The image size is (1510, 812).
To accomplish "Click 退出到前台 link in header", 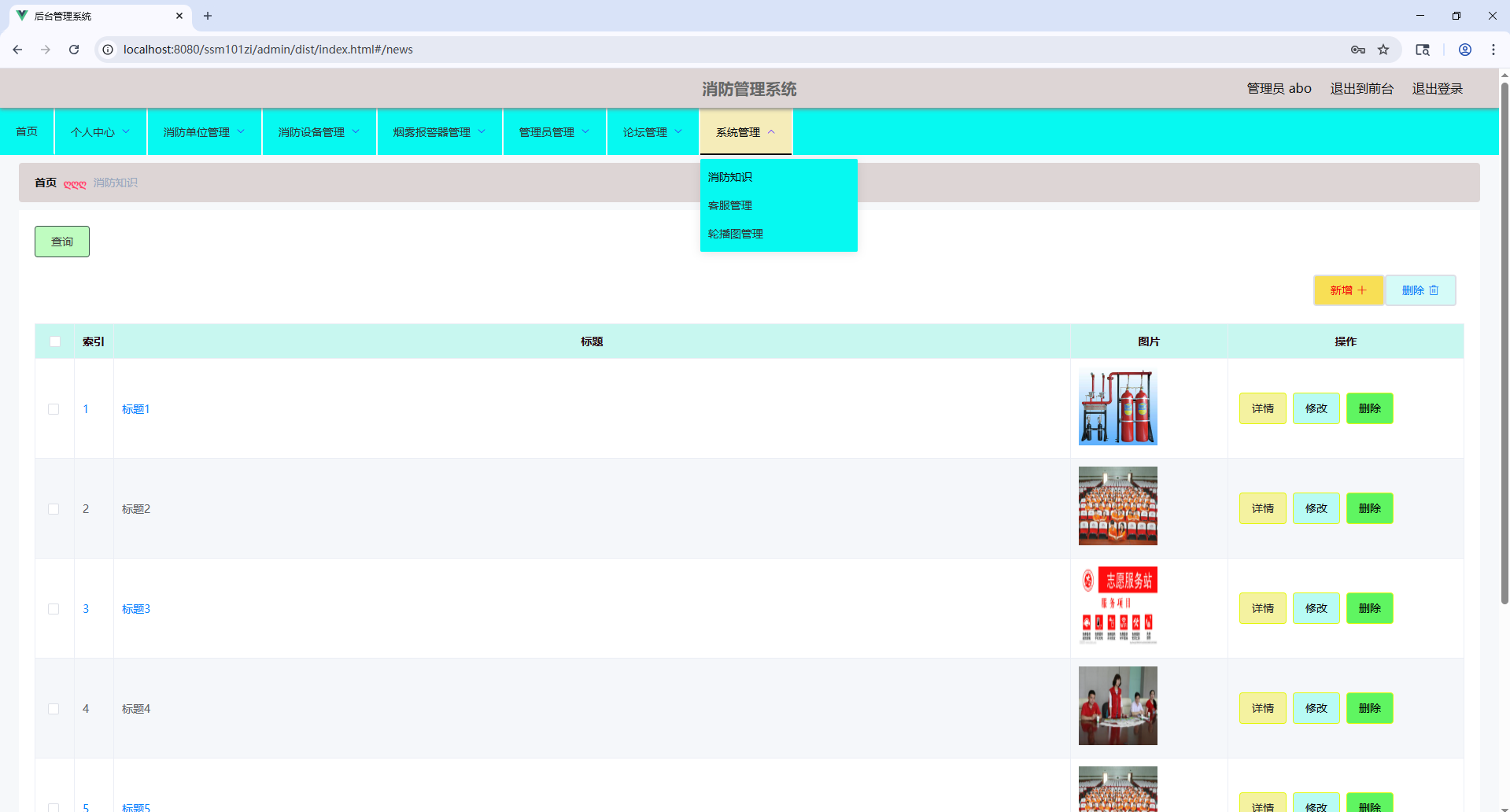I will point(1362,88).
